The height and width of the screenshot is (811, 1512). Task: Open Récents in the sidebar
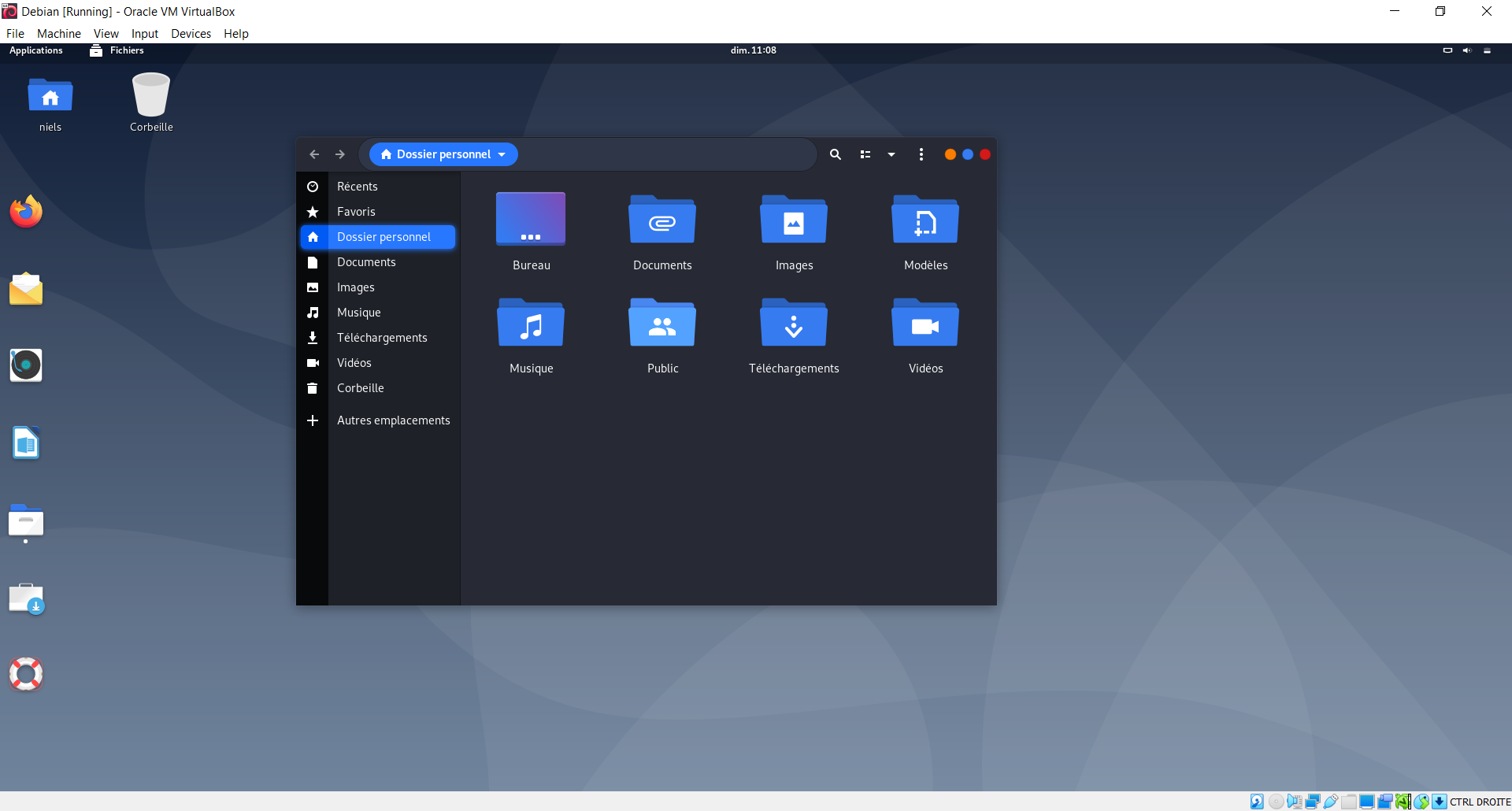coord(357,187)
